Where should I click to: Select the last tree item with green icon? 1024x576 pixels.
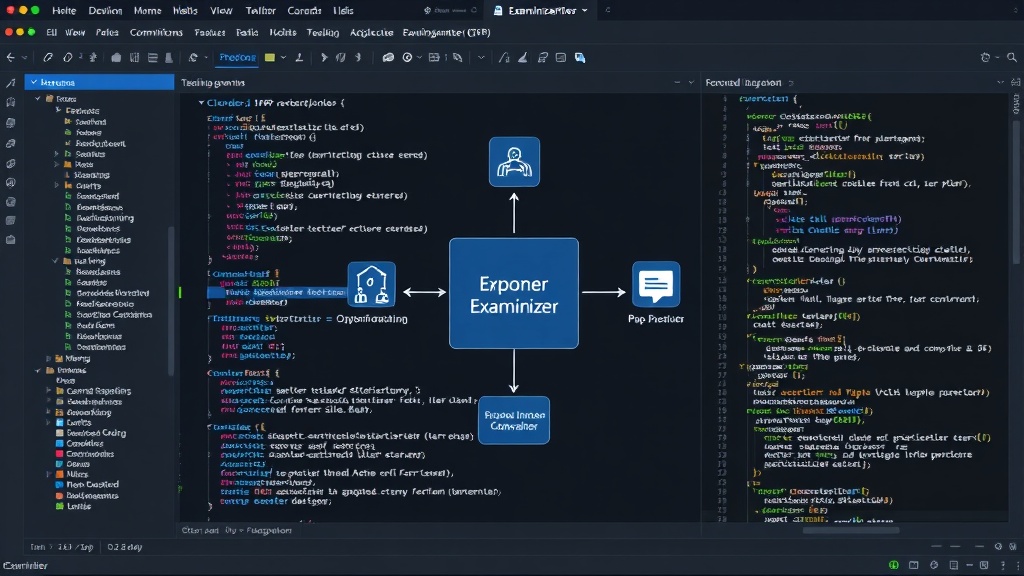coord(73,506)
